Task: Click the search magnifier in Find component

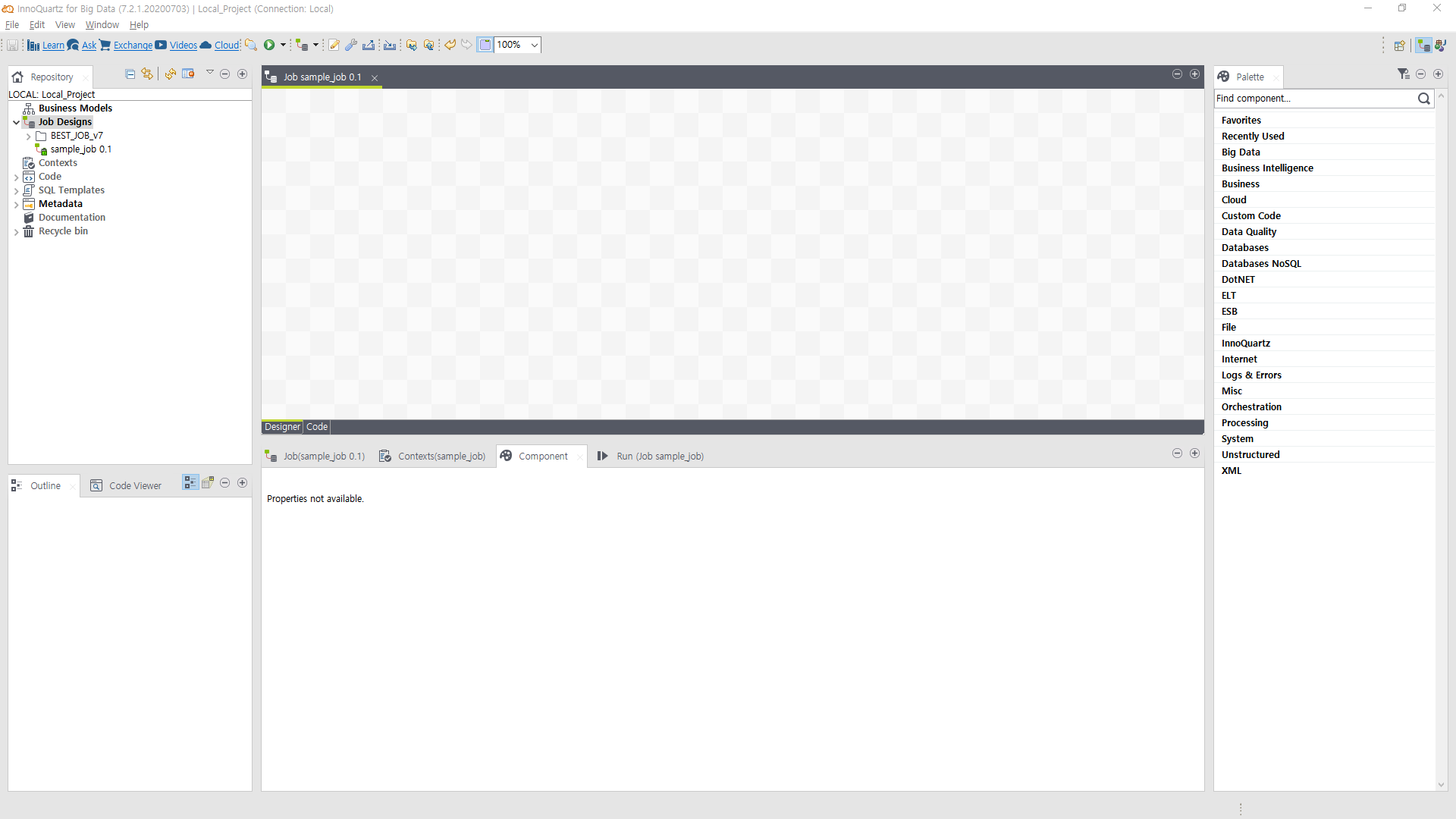Action: click(x=1423, y=99)
